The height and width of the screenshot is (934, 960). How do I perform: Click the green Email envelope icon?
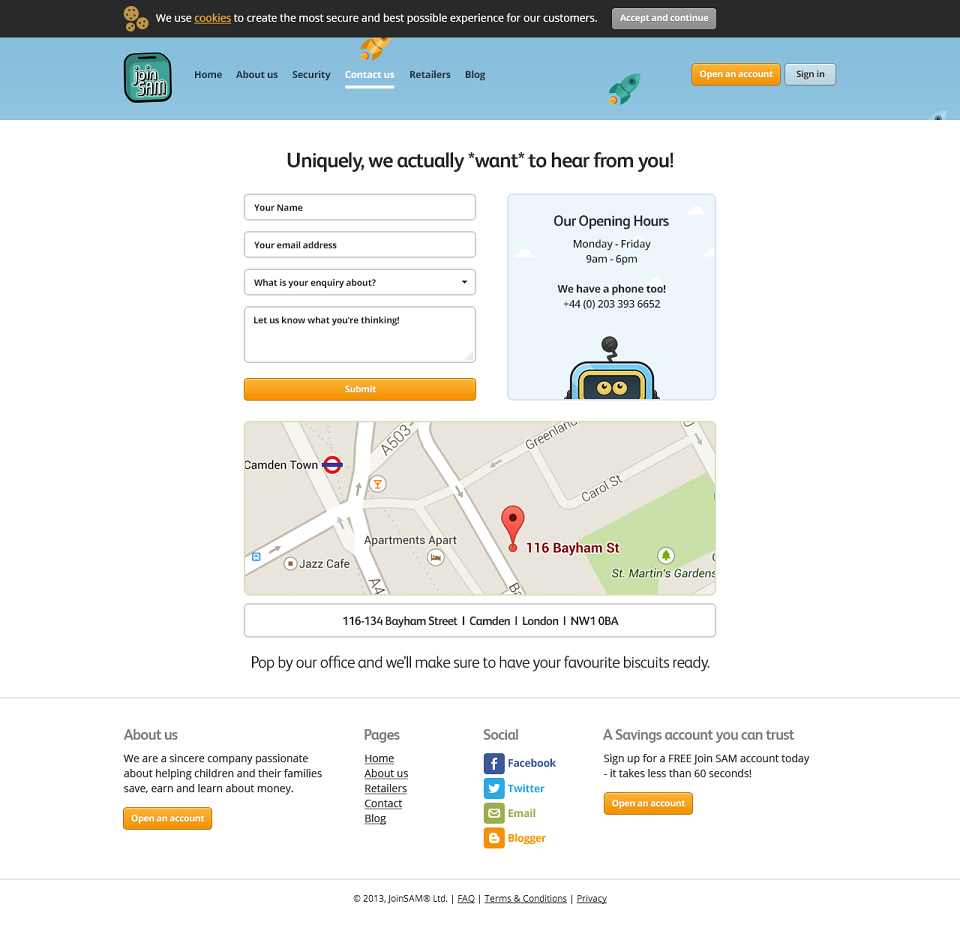[493, 813]
